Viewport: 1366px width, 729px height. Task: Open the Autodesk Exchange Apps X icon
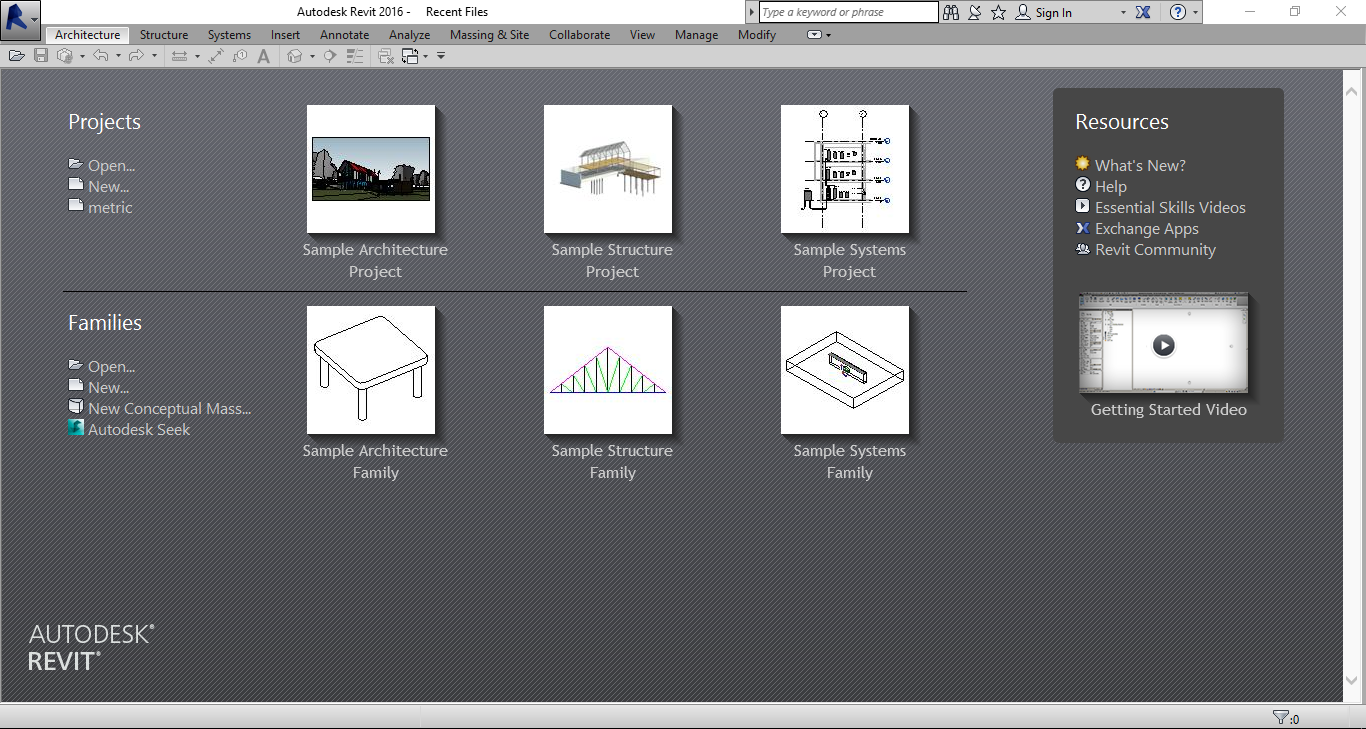(x=1144, y=12)
